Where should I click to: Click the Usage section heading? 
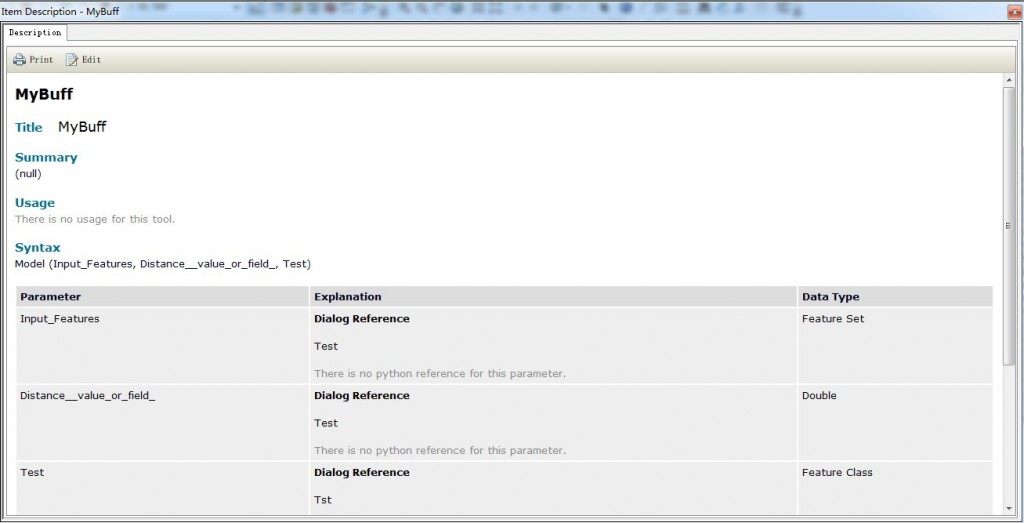tap(35, 203)
